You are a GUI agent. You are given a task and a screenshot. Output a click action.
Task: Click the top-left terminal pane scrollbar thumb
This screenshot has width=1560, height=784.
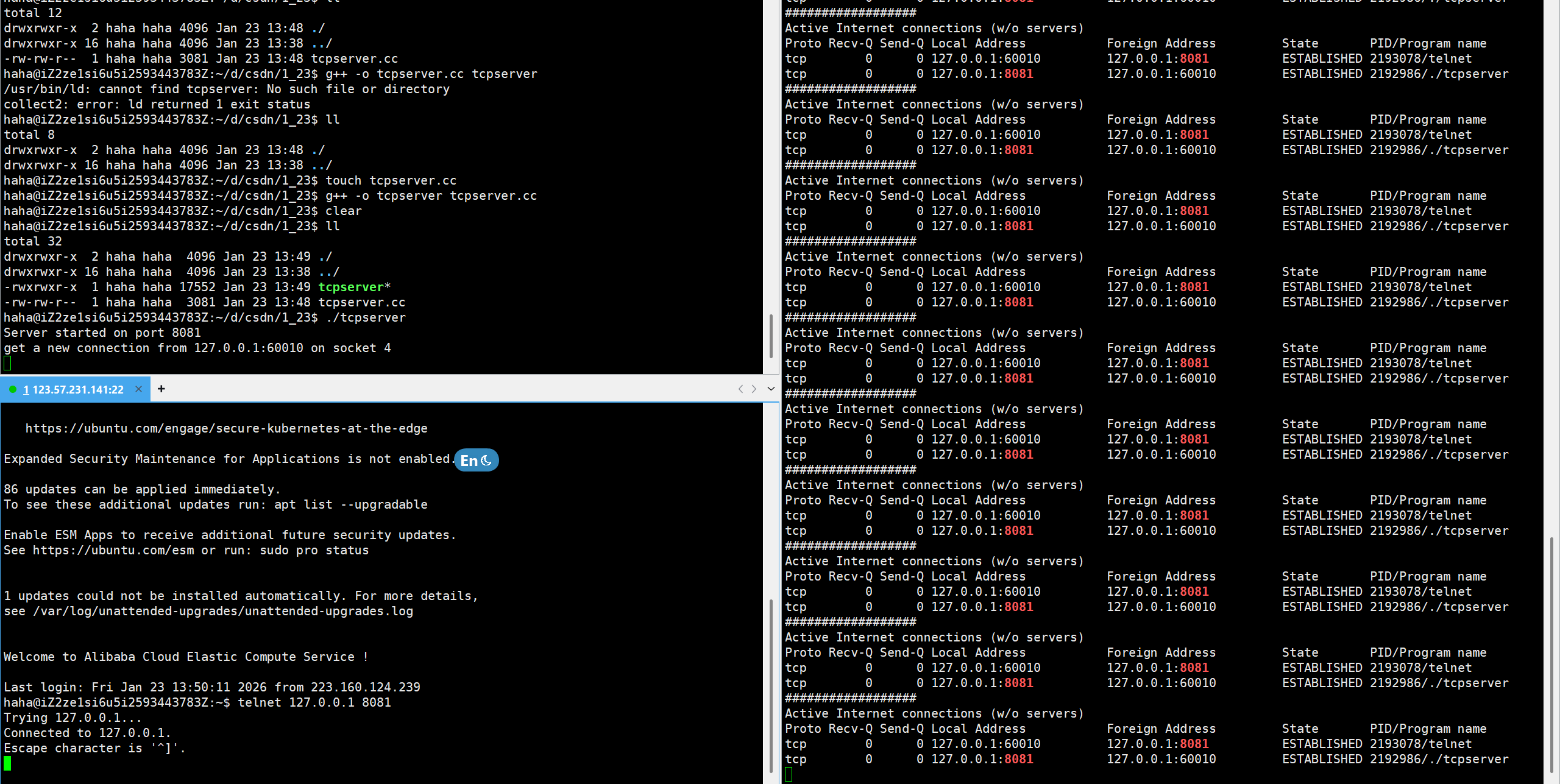coord(771,335)
